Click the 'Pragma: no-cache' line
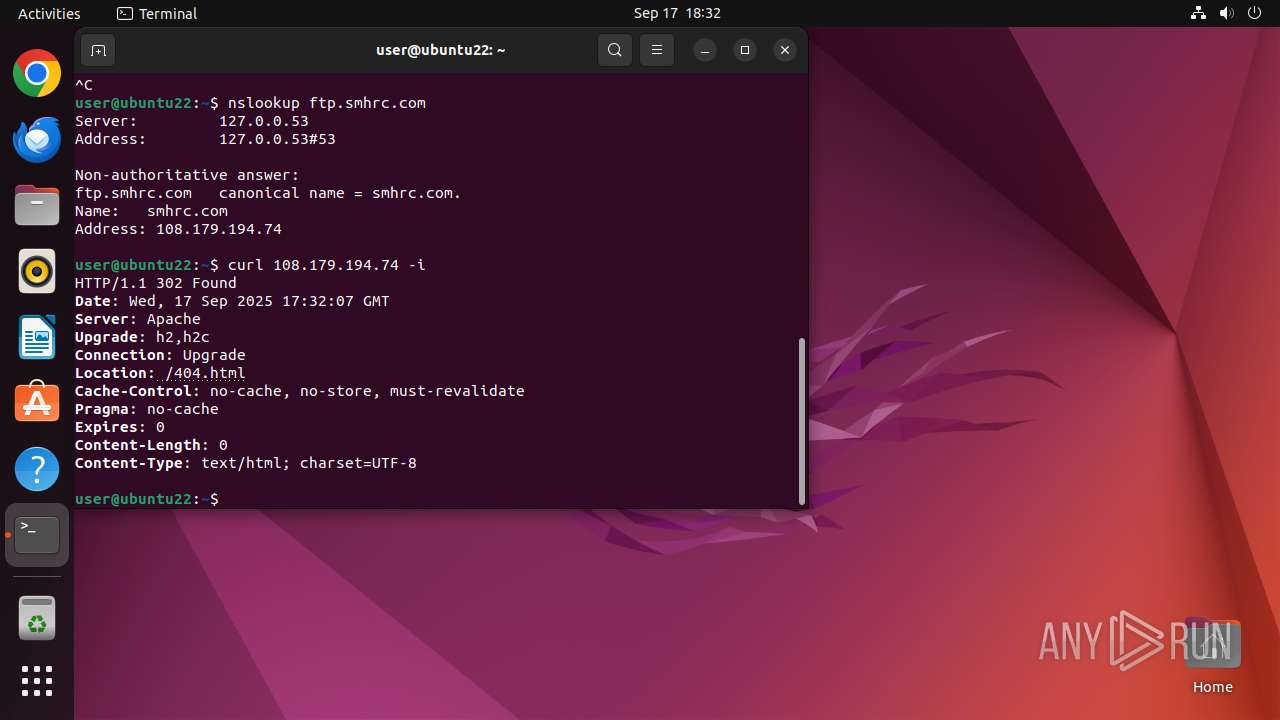 (x=147, y=409)
